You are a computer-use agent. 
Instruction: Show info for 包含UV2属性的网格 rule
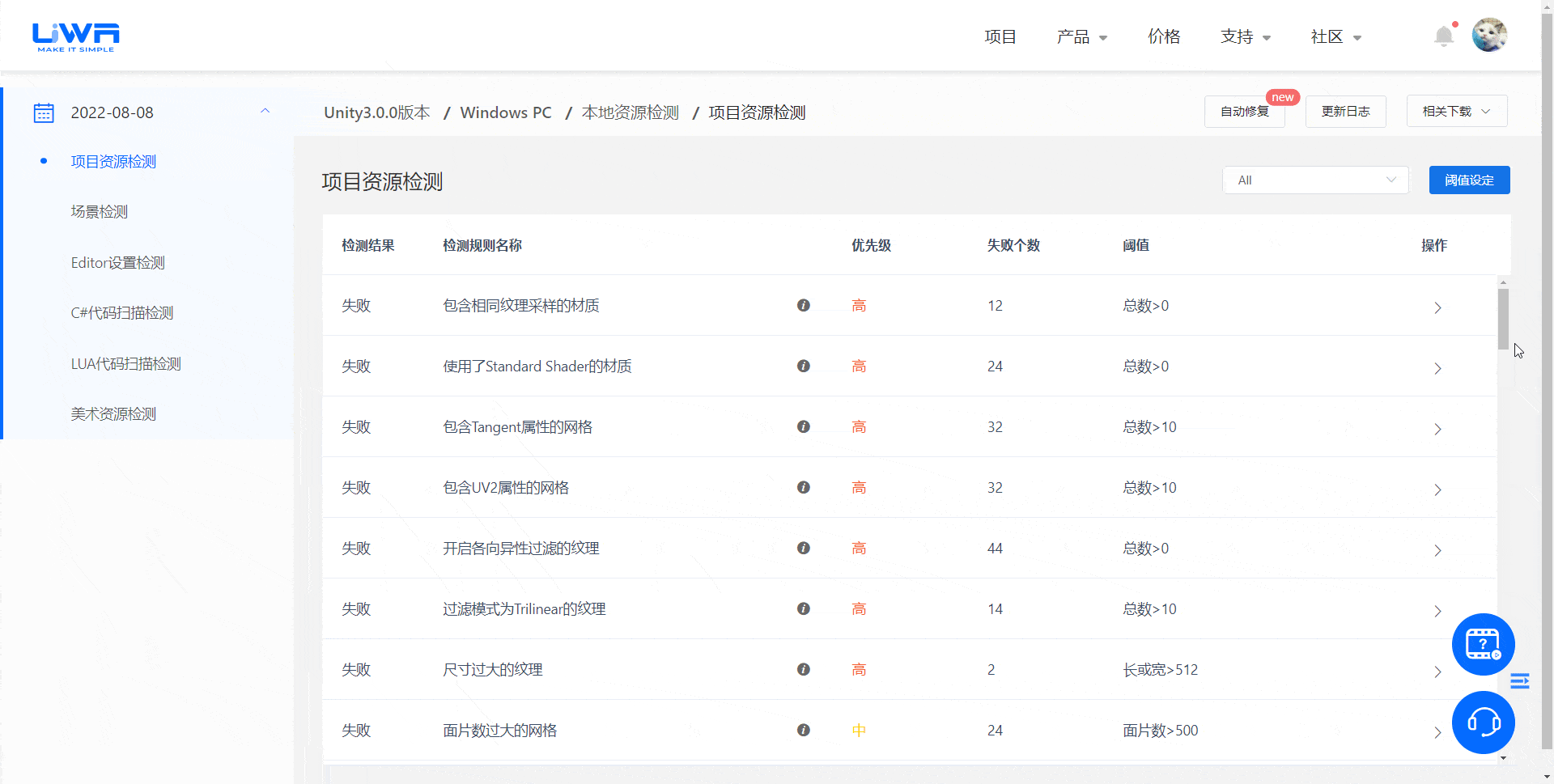[804, 487]
